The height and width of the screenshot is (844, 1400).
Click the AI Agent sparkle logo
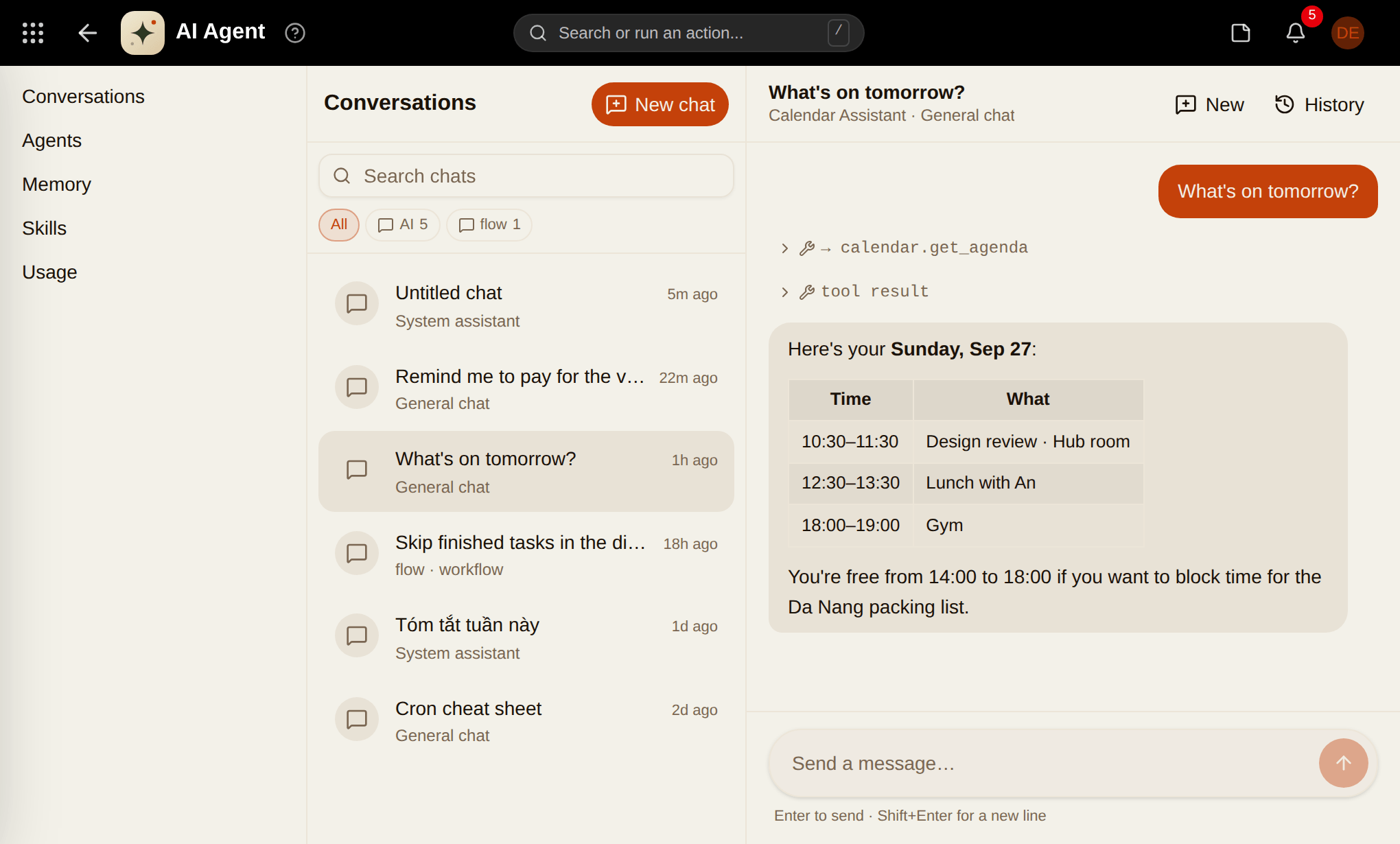tap(143, 33)
